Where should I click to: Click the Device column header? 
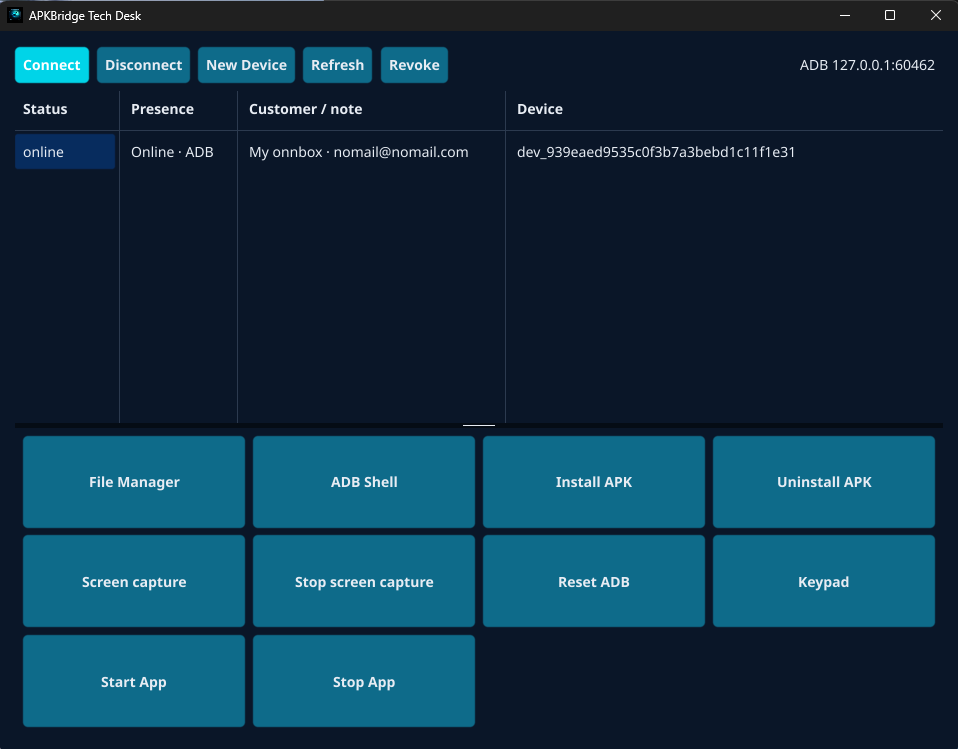point(725,109)
